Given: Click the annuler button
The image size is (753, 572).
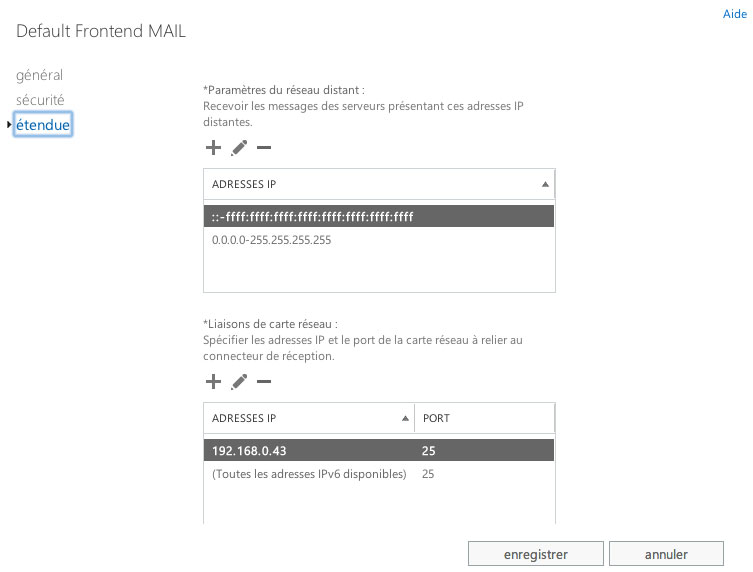Looking at the screenshot, I should point(666,554).
